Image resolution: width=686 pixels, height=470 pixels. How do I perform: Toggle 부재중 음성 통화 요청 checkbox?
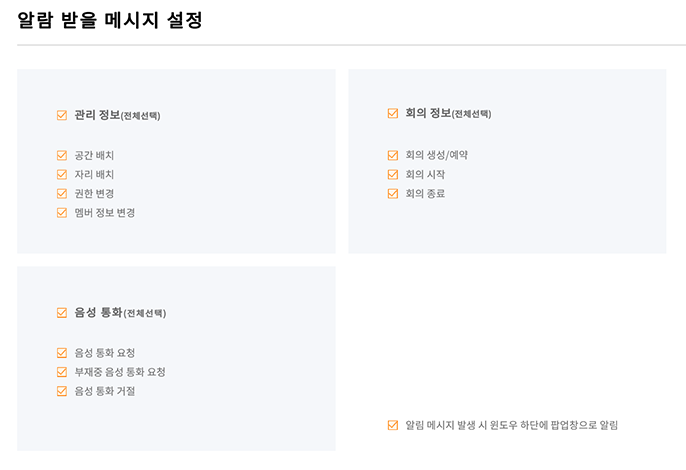click(x=62, y=372)
